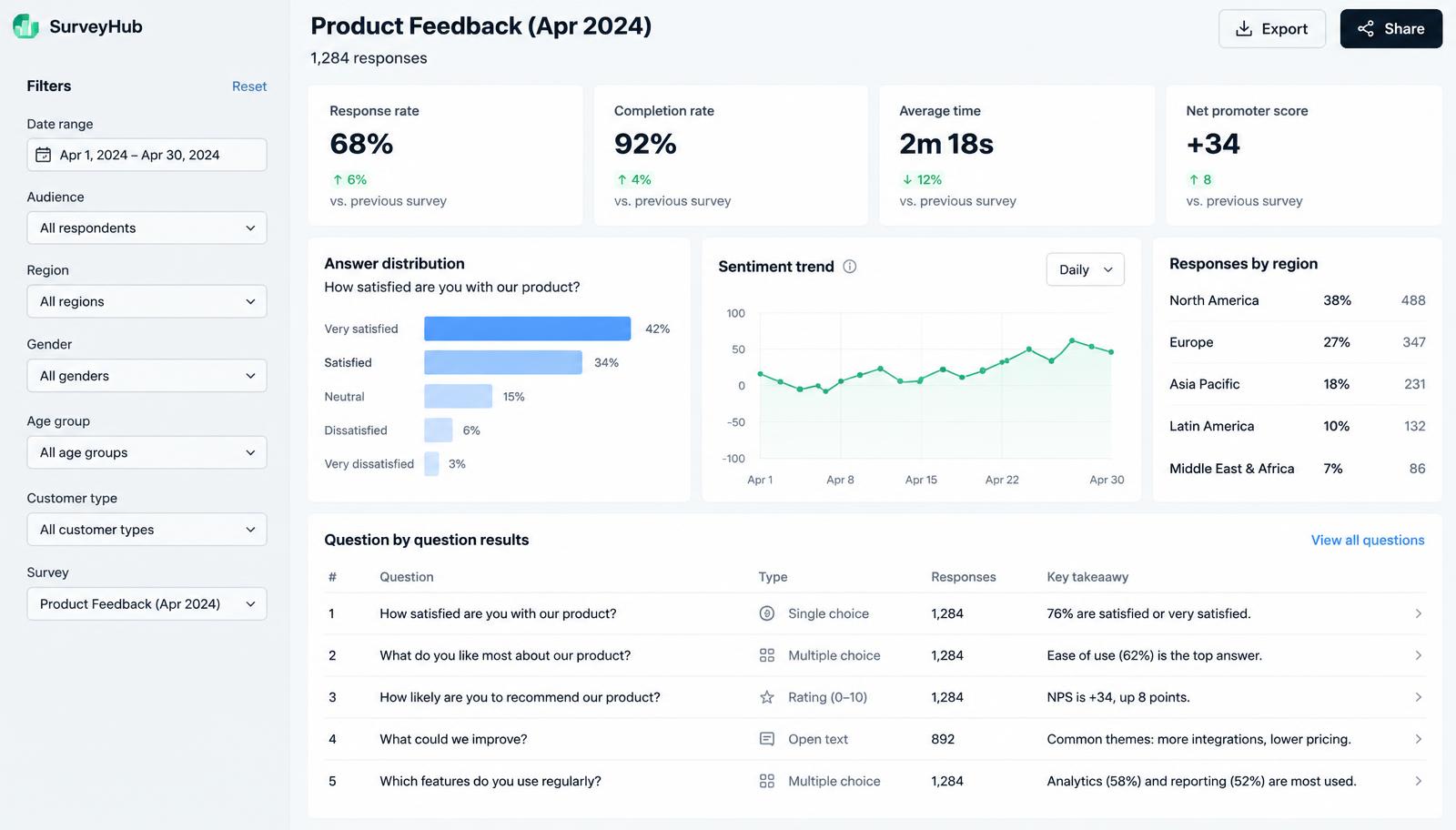Click the info icon beside Sentiment trend
The height and width of the screenshot is (830, 1456).
click(849, 267)
